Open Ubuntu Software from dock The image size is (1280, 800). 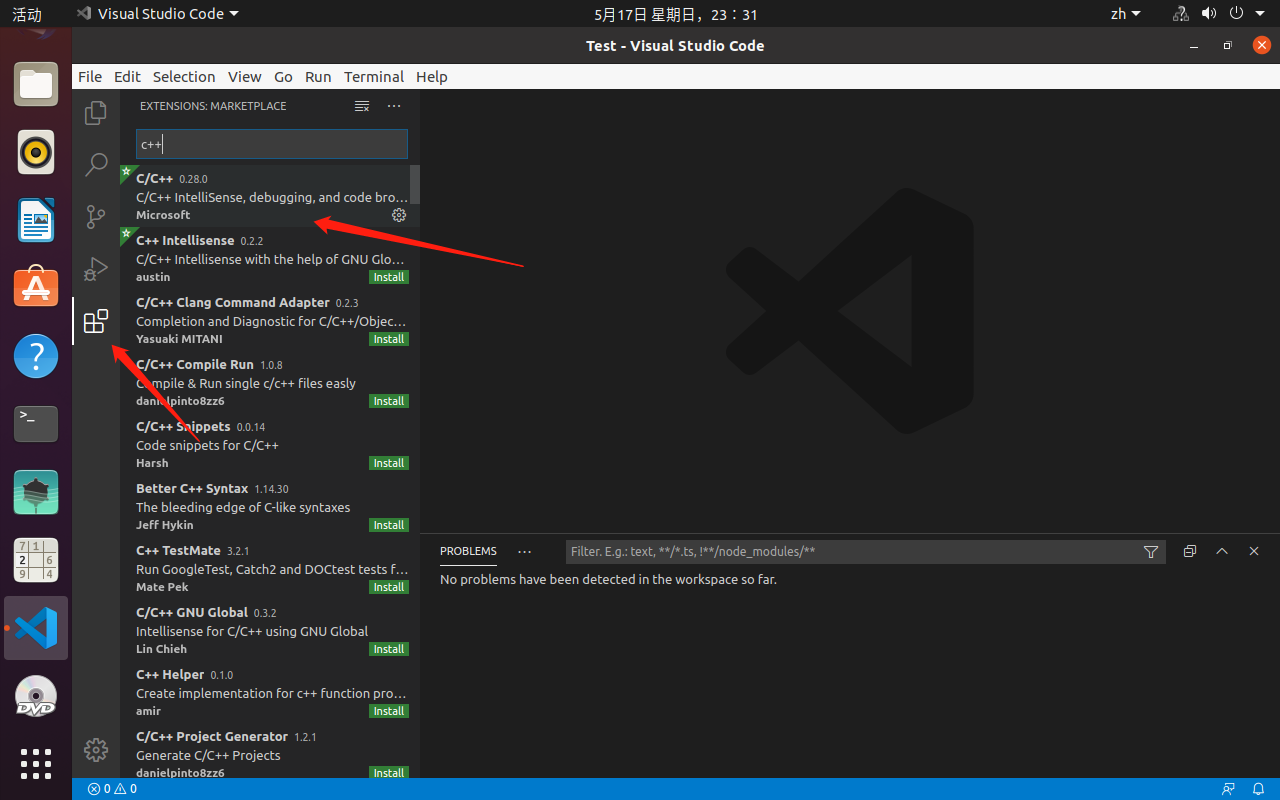36,288
